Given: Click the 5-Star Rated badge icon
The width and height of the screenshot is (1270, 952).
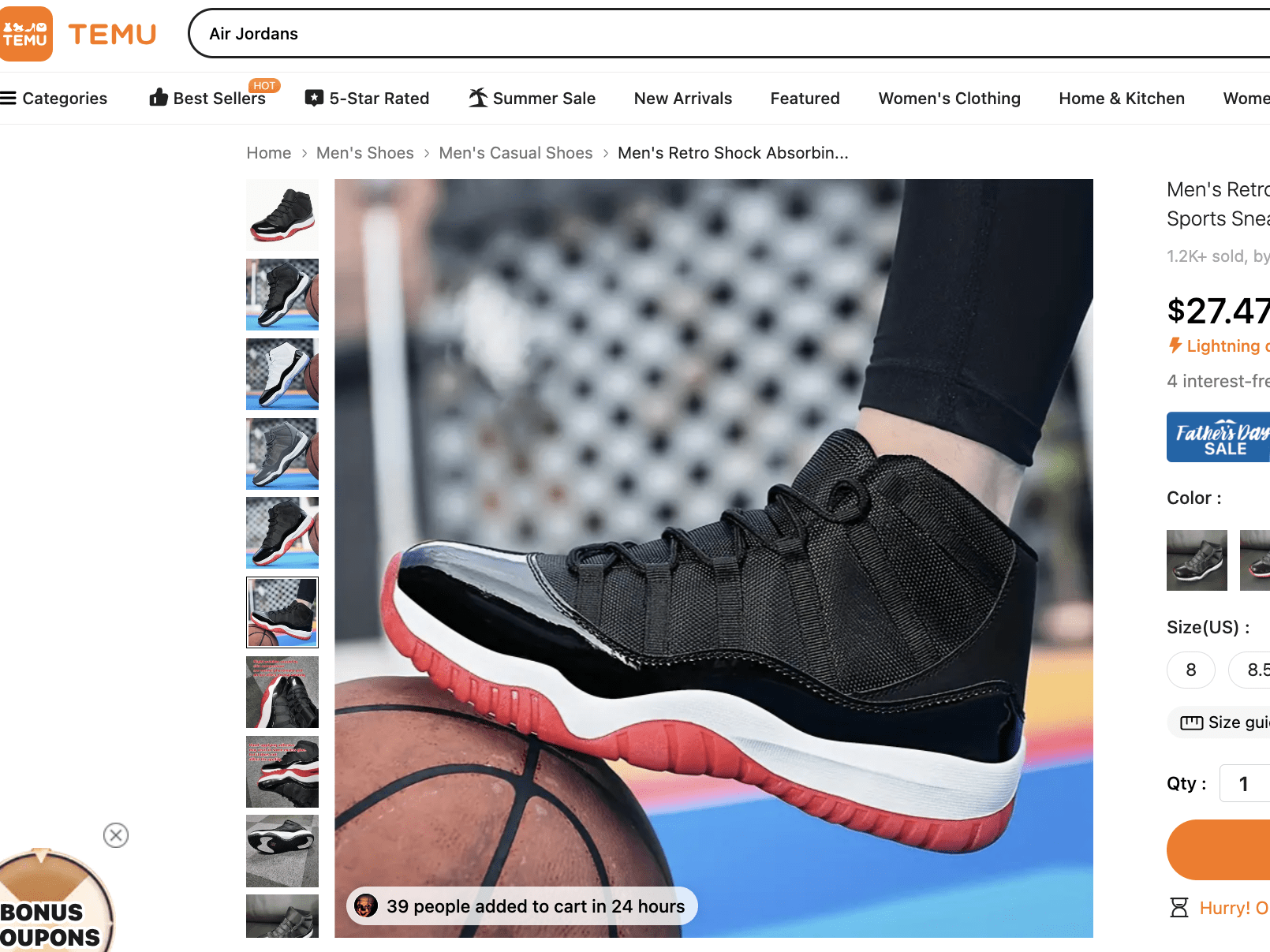Looking at the screenshot, I should pyautogui.click(x=314, y=97).
